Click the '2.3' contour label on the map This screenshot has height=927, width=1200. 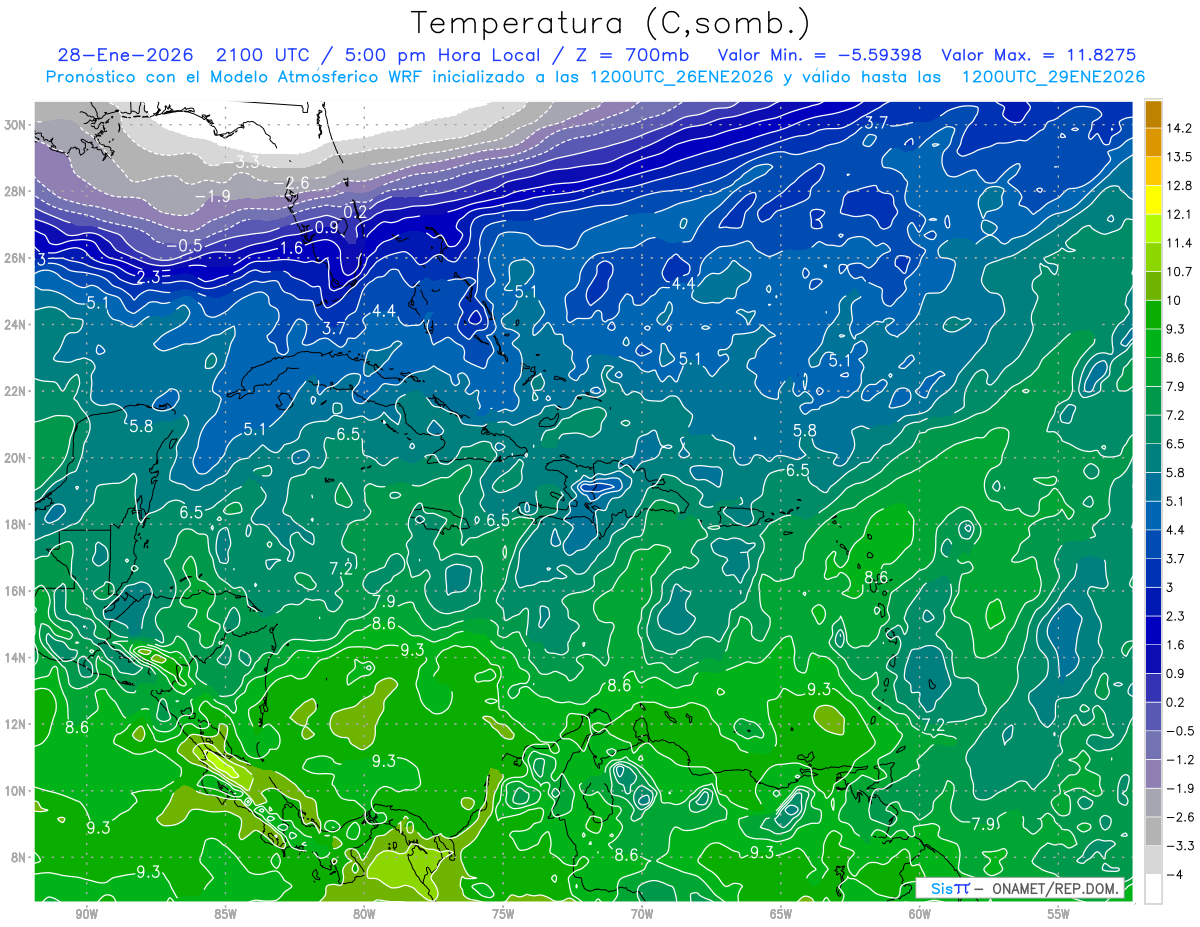[149, 277]
